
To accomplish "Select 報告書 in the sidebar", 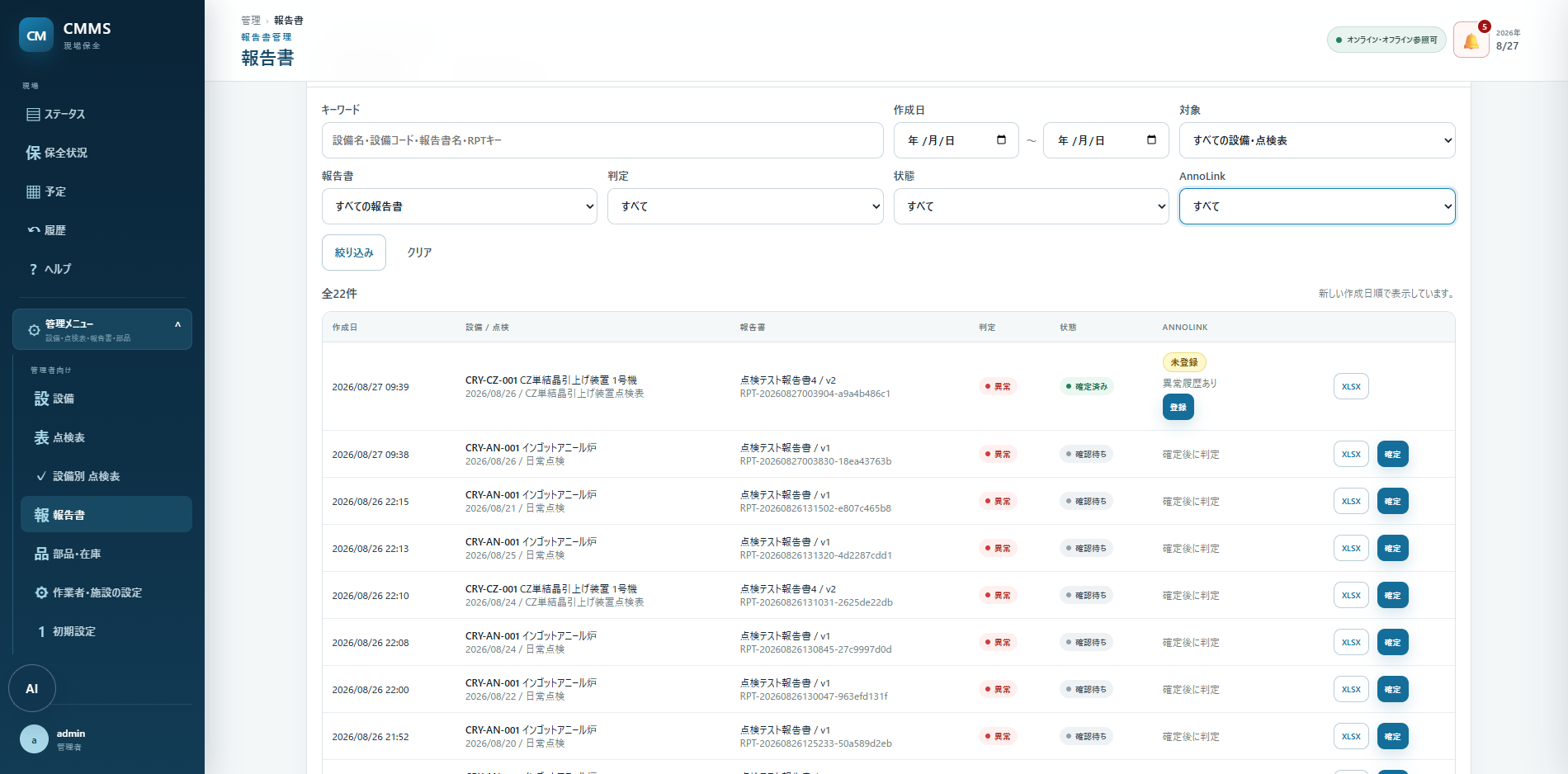I will click(x=106, y=515).
